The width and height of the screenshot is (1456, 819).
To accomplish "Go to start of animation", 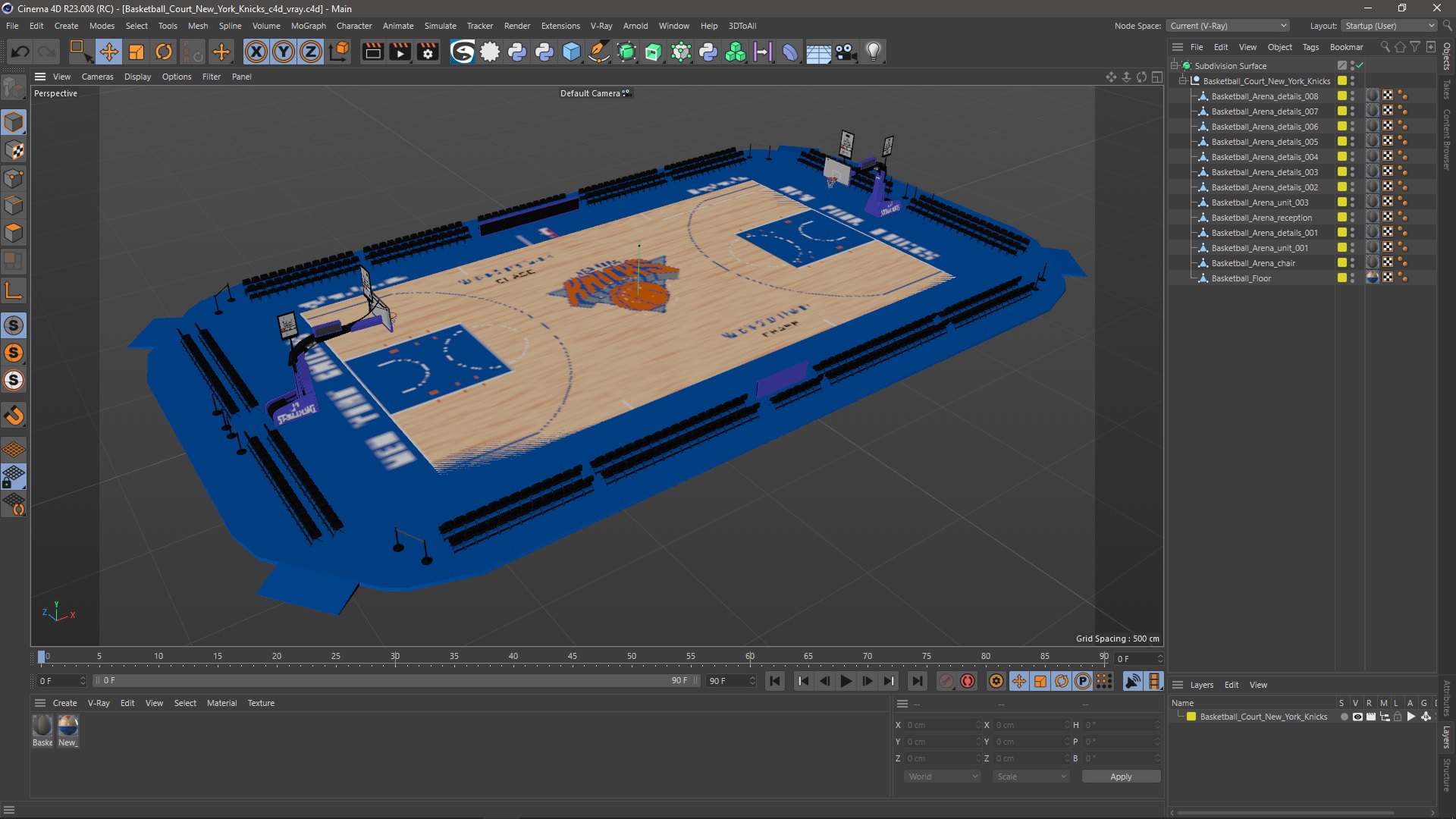I will point(774,681).
